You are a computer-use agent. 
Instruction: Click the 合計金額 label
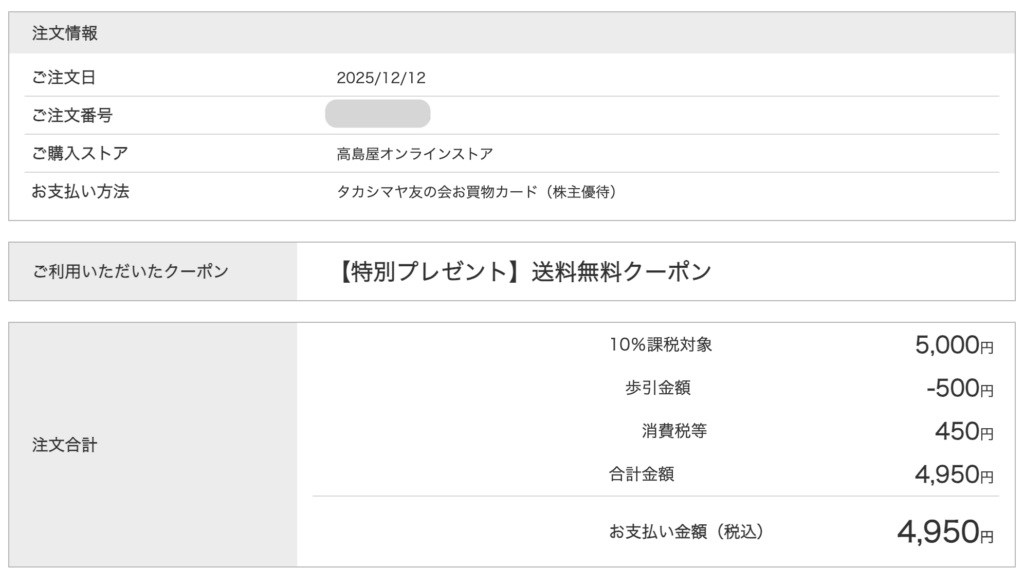pos(642,474)
